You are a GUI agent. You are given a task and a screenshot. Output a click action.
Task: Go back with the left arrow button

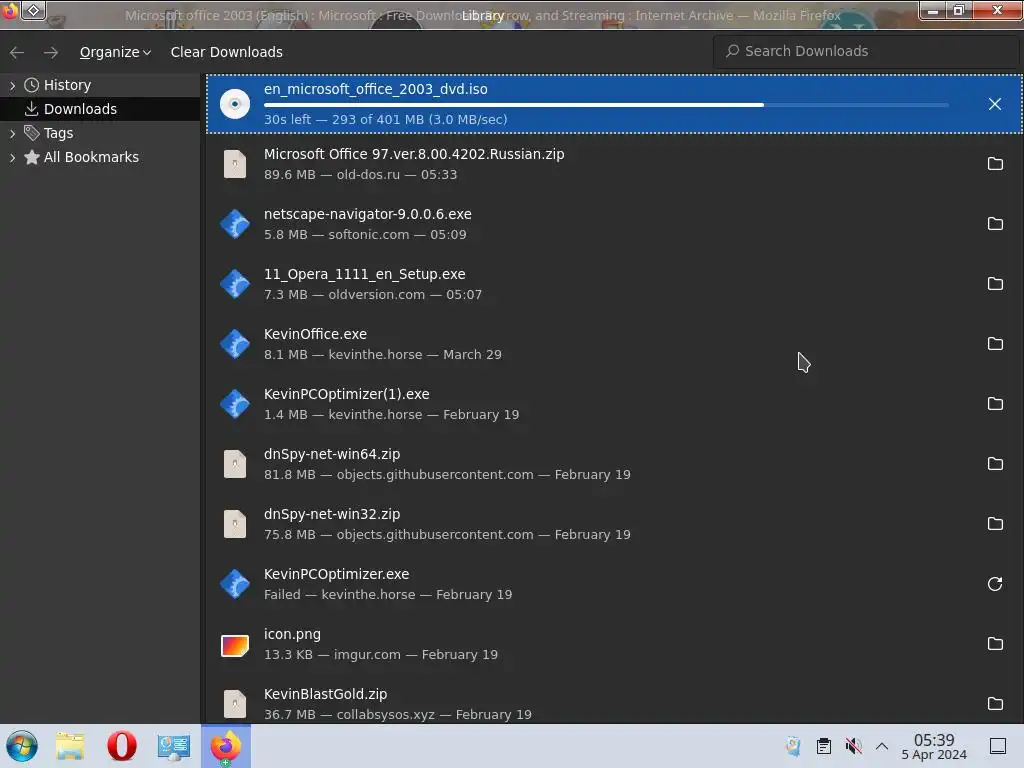(17, 52)
